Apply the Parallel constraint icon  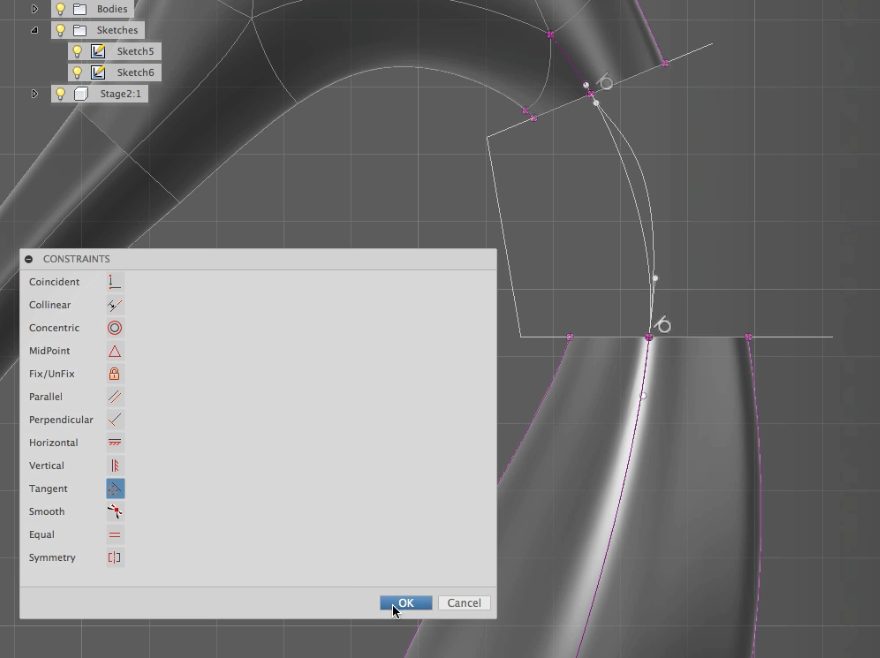coord(114,396)
